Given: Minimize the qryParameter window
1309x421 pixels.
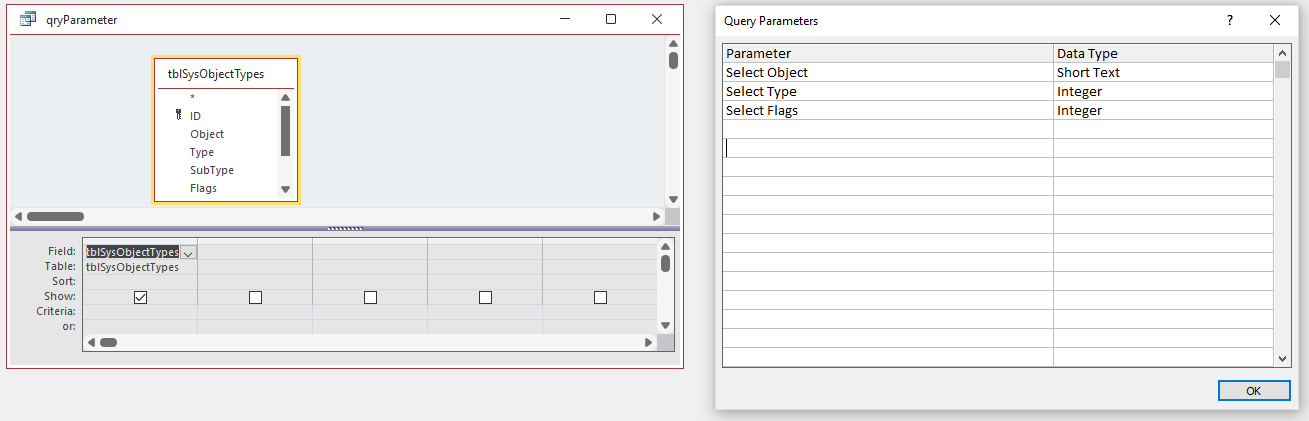Looking at the screenshot, I should pos(564,19).
